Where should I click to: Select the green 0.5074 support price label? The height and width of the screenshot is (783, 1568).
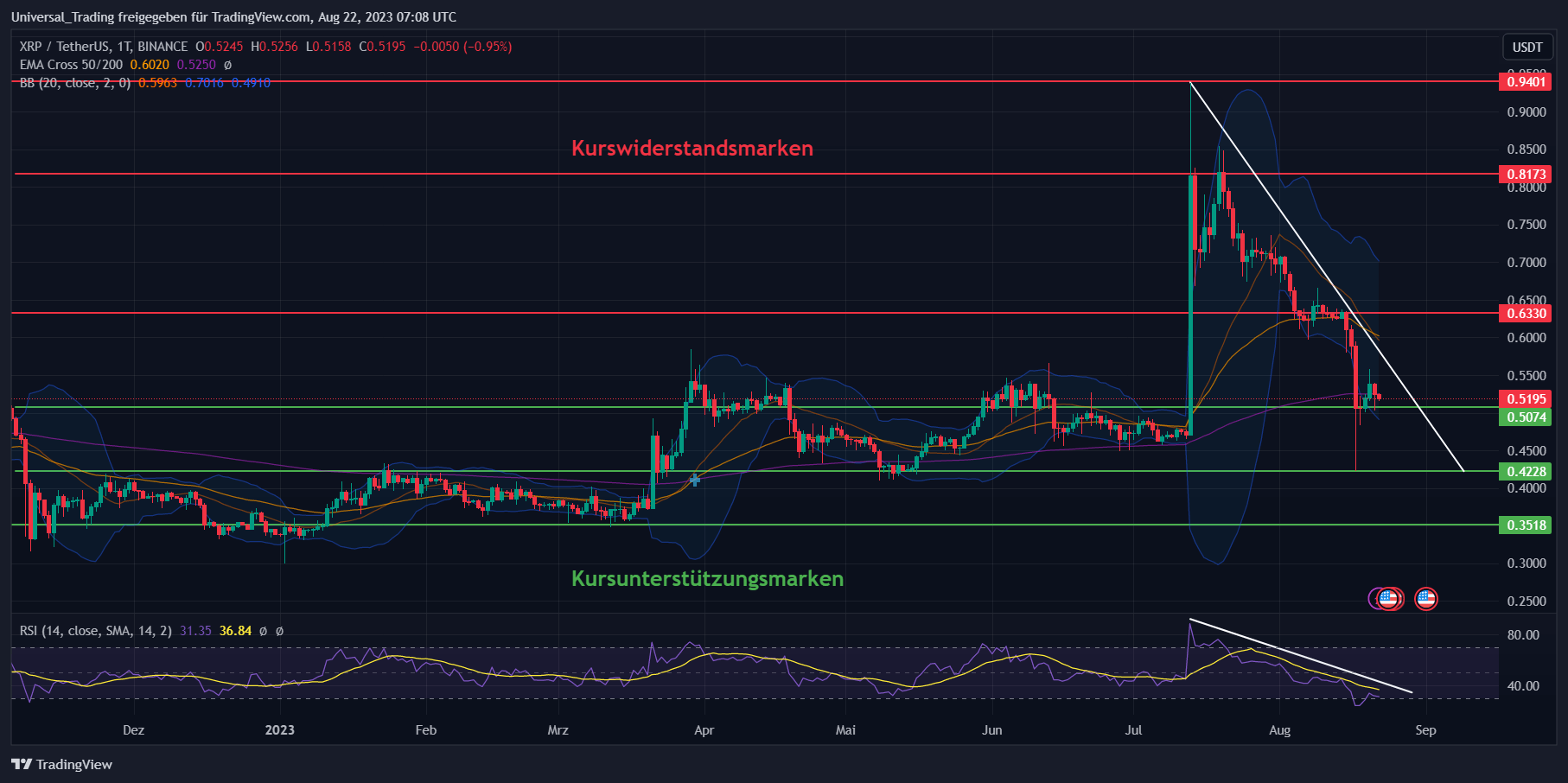(x=1526, y=417)
